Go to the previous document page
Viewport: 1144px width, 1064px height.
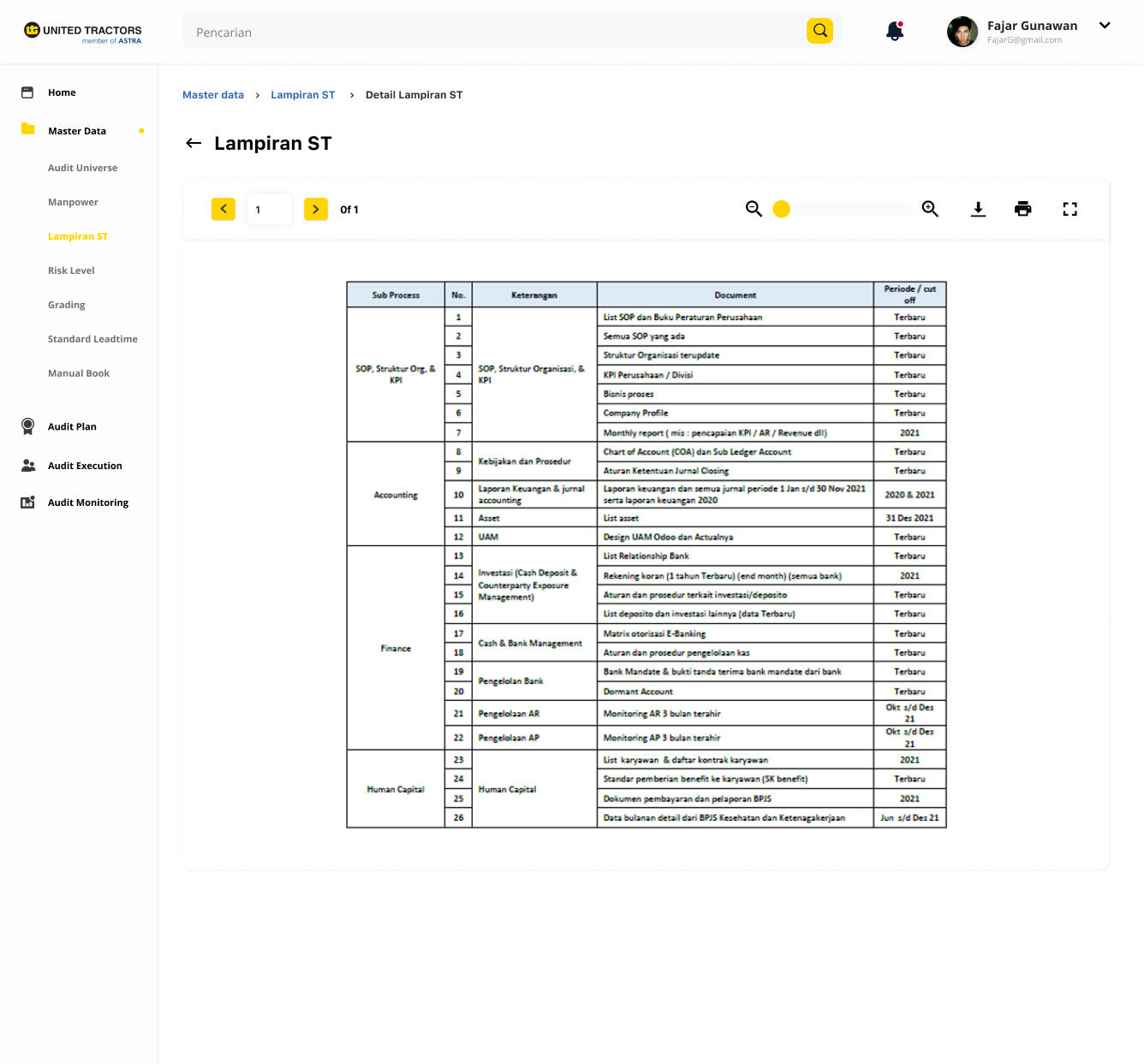pyautogui.click(x=223, y=209)
